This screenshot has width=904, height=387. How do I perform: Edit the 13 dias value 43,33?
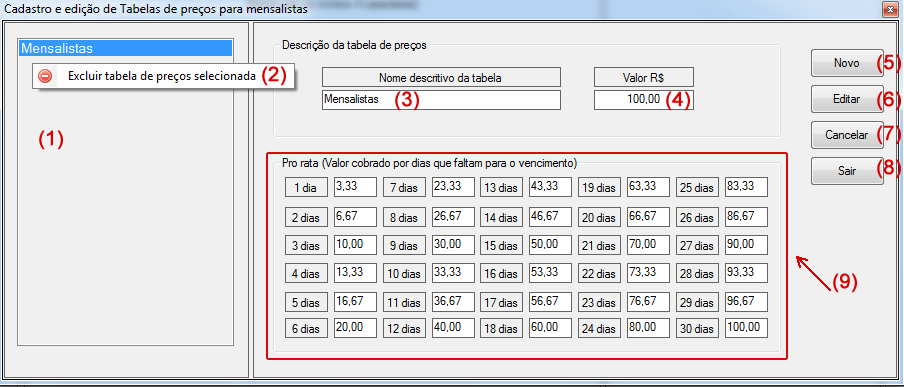click(x=551, y=187)
